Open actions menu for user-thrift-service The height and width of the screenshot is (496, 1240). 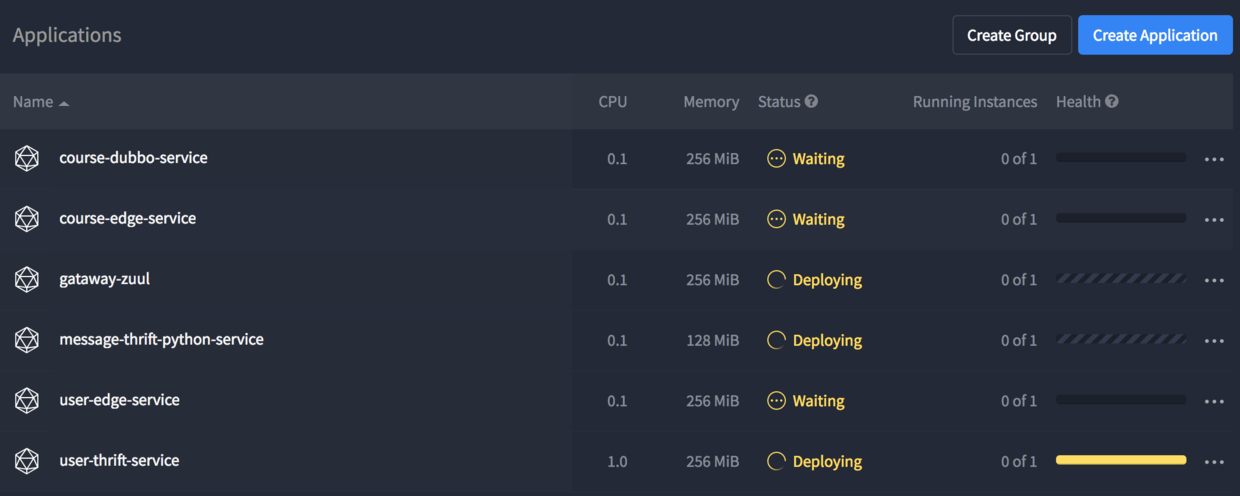pos(1214,462)
